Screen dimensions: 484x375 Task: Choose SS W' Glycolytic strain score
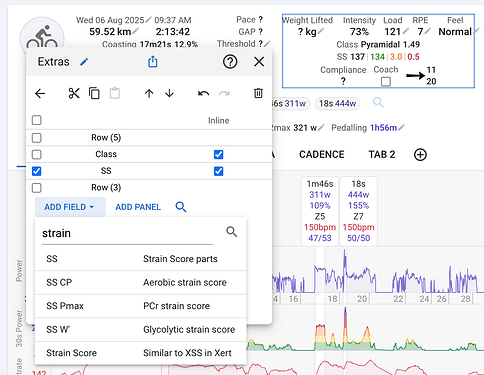(140, 330)
